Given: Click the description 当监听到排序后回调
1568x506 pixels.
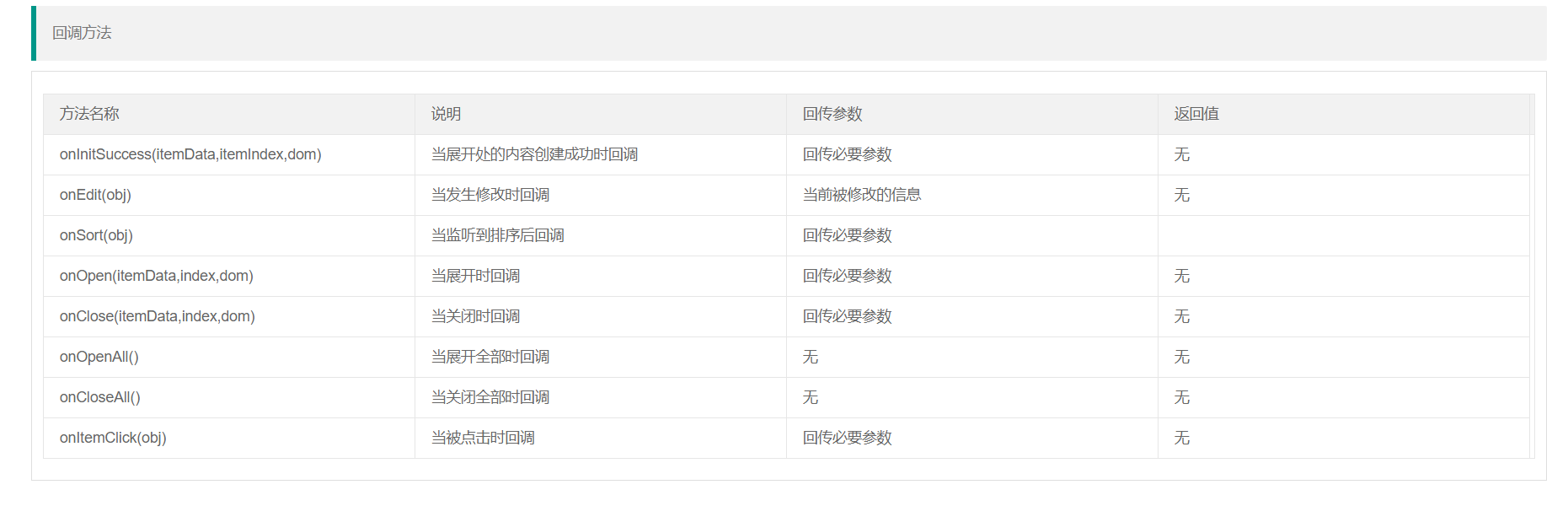Looking at the screenshot, I should point(498,235).
